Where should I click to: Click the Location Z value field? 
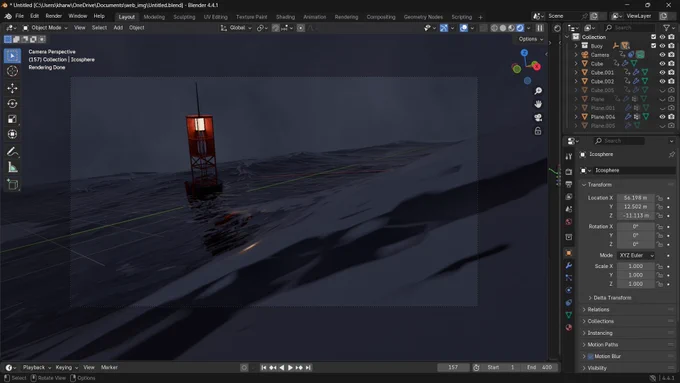635,216
